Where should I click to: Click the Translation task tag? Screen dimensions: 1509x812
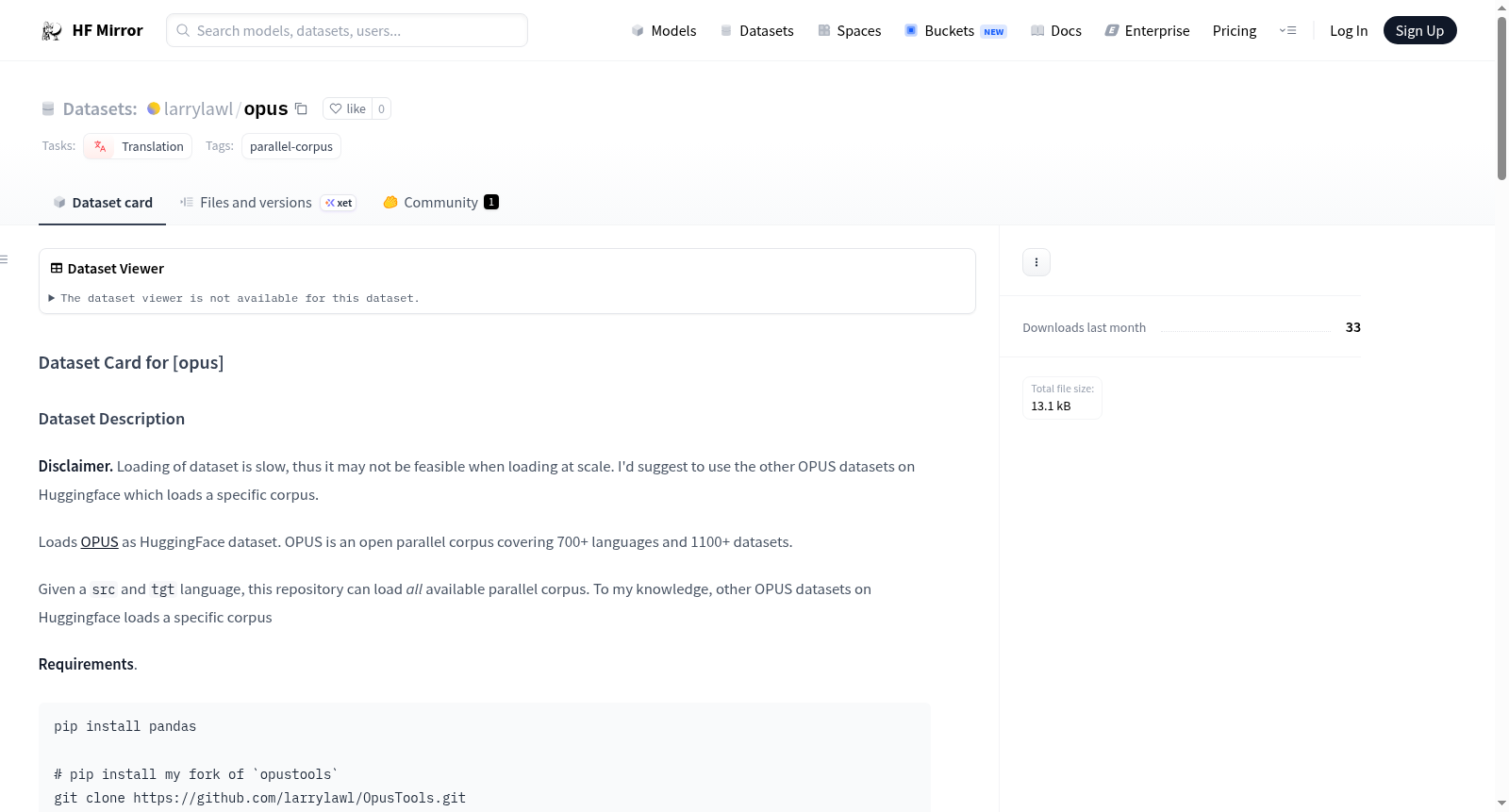coord(138,146)
